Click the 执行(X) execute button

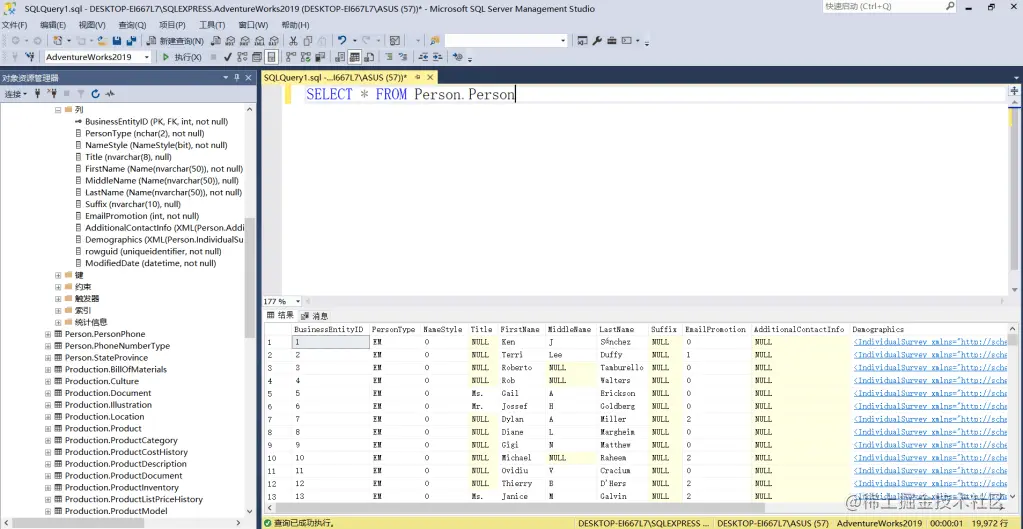coord(182,57)
